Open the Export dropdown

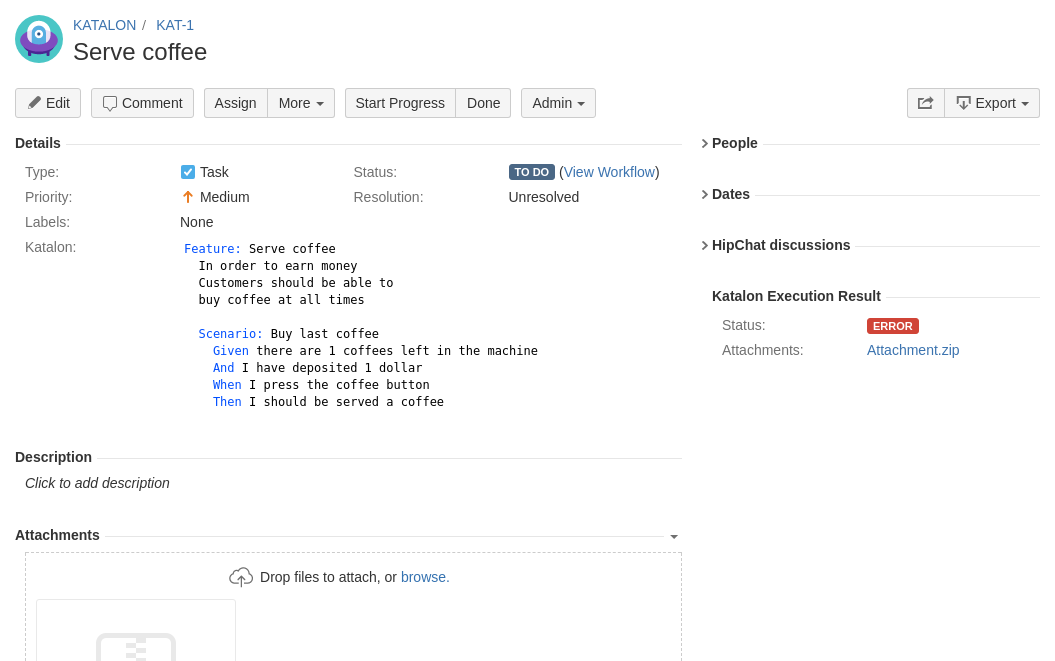point(992,103)
